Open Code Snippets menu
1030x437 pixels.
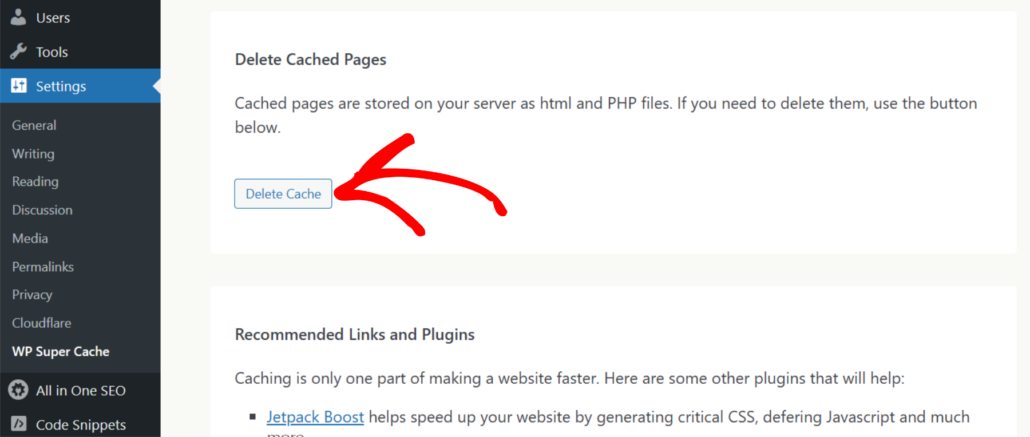coord(80,425)
